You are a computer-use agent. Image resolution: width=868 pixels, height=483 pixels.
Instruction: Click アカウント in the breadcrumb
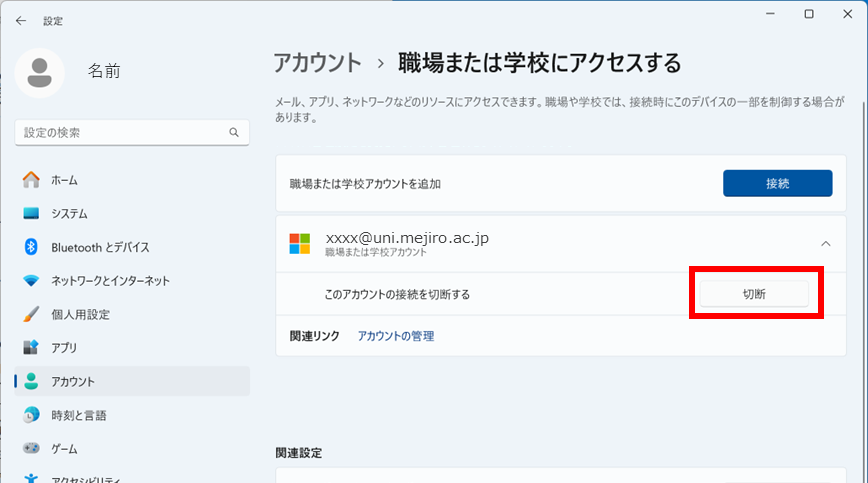pyautogui.click(x=317, y=63)
